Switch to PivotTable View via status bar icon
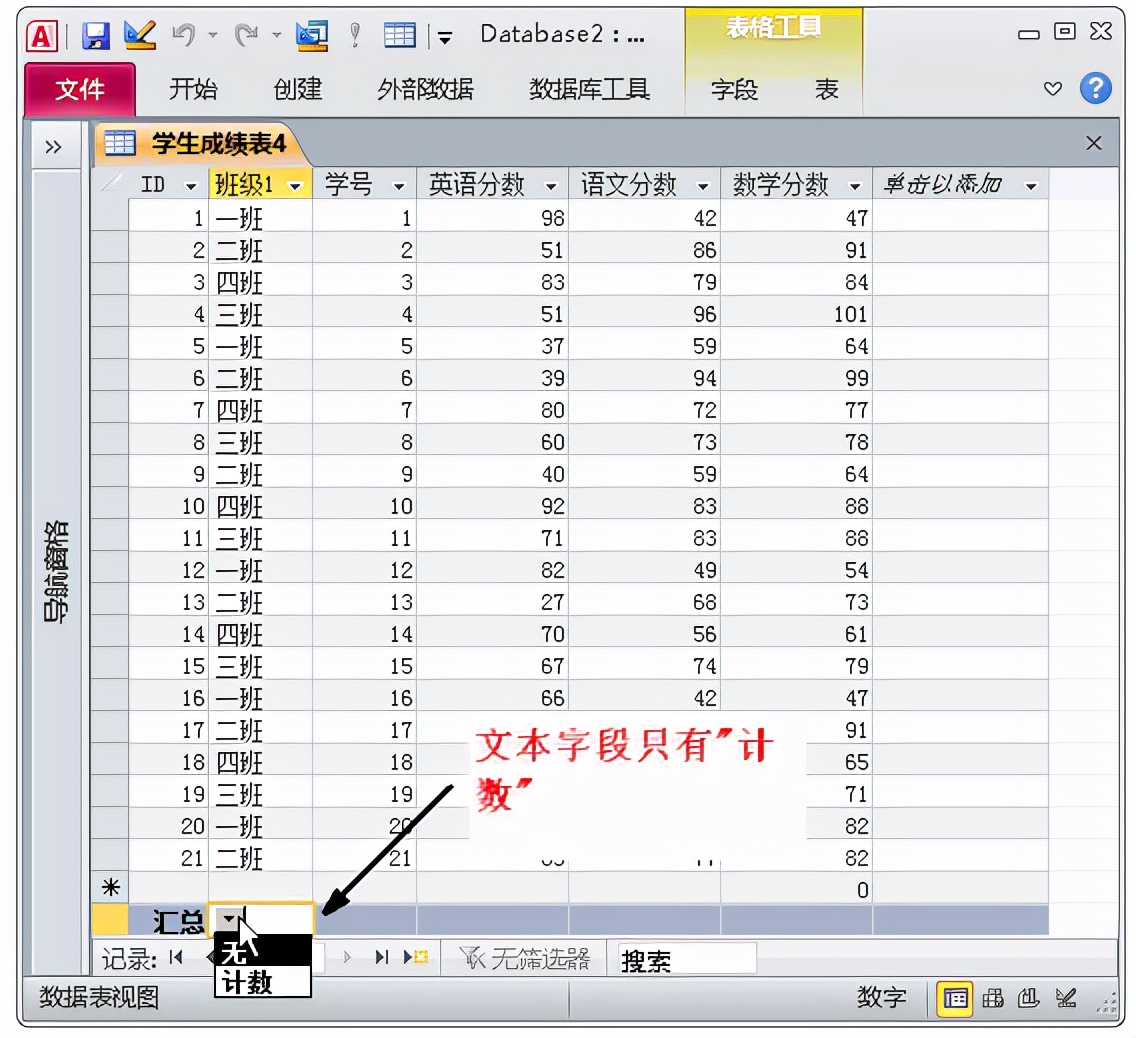Screen dimensions: 1136x1038 [x=995, y=997]
